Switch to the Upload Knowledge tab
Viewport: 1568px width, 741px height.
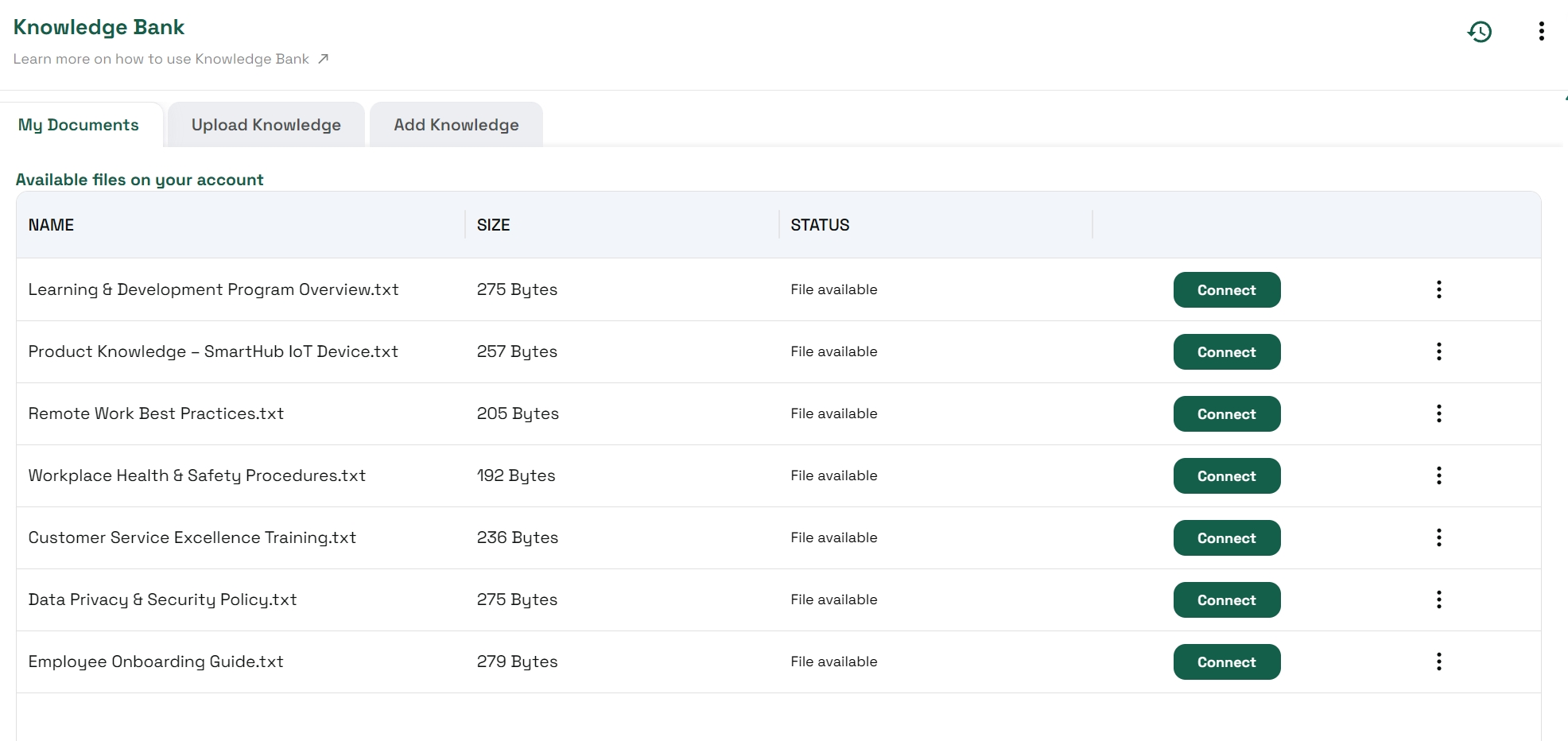(x=266, y=125)
